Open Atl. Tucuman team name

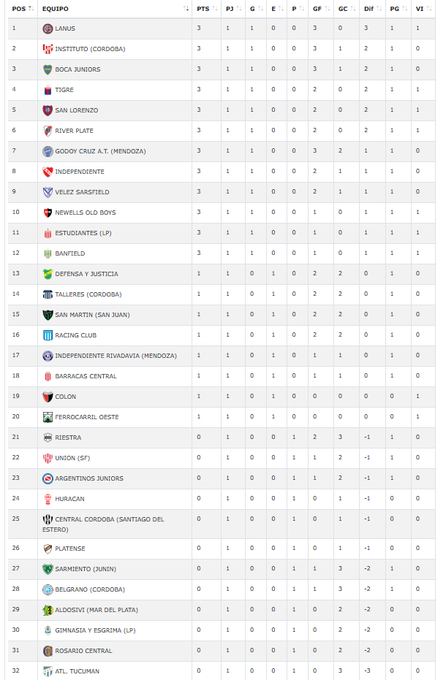pos(77,671)
